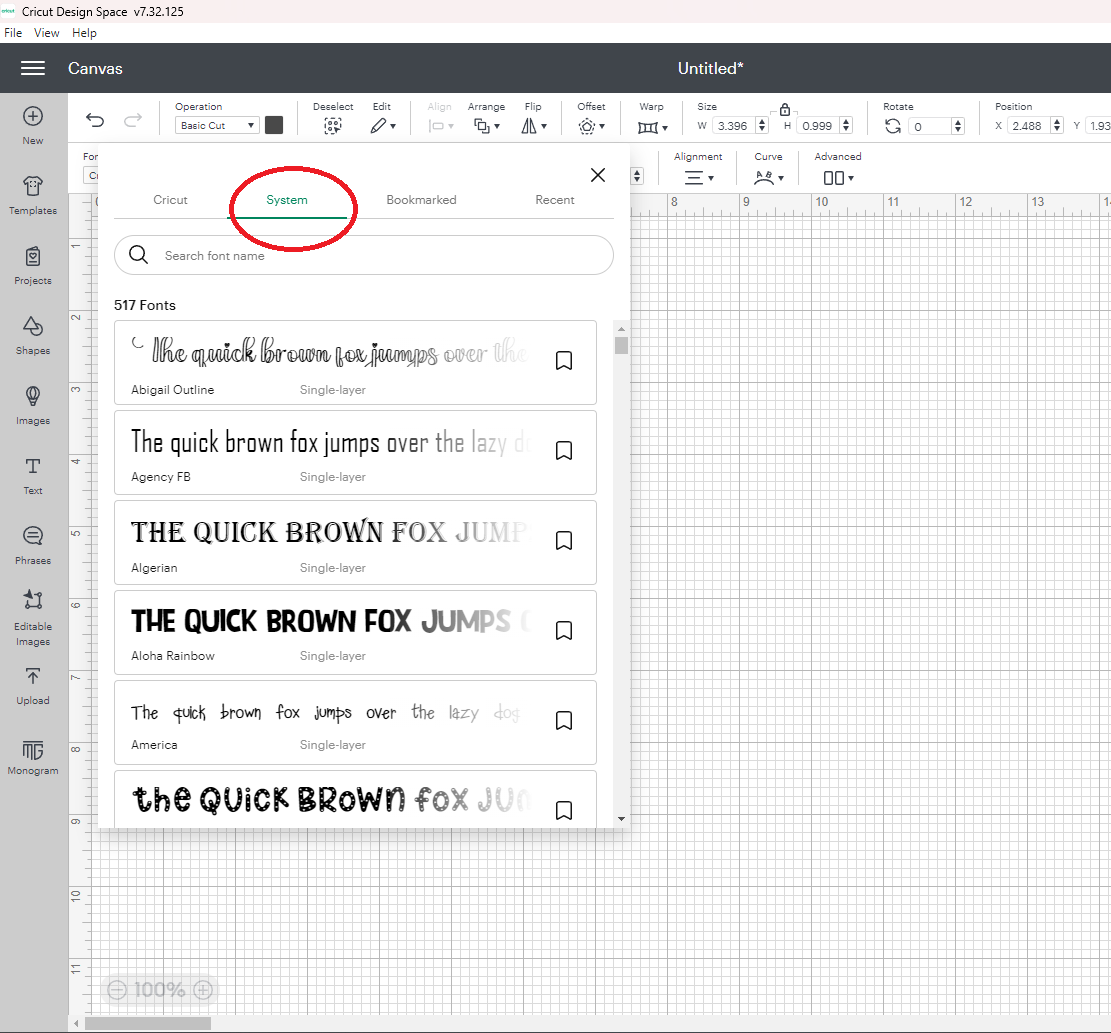Screen dimensions: 1111x1033
Task: Click the search magnifier icon
Action: [139, 255]
